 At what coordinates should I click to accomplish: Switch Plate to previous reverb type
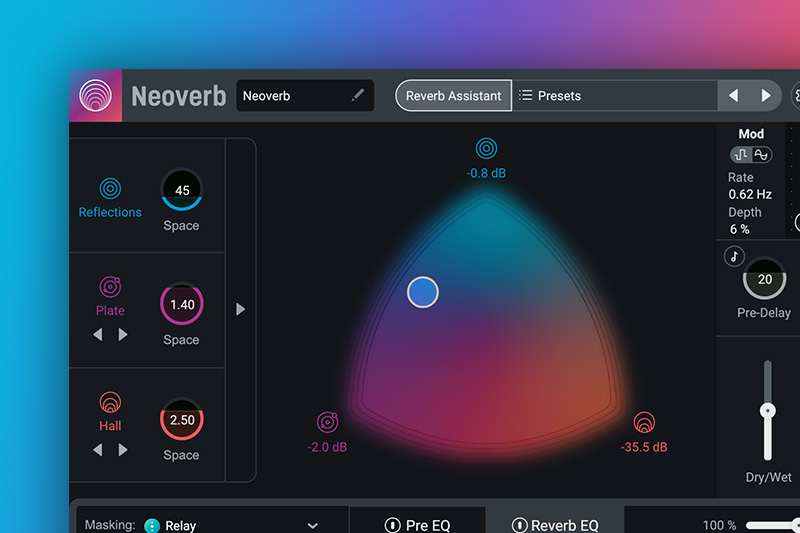[x=98, y=335]
